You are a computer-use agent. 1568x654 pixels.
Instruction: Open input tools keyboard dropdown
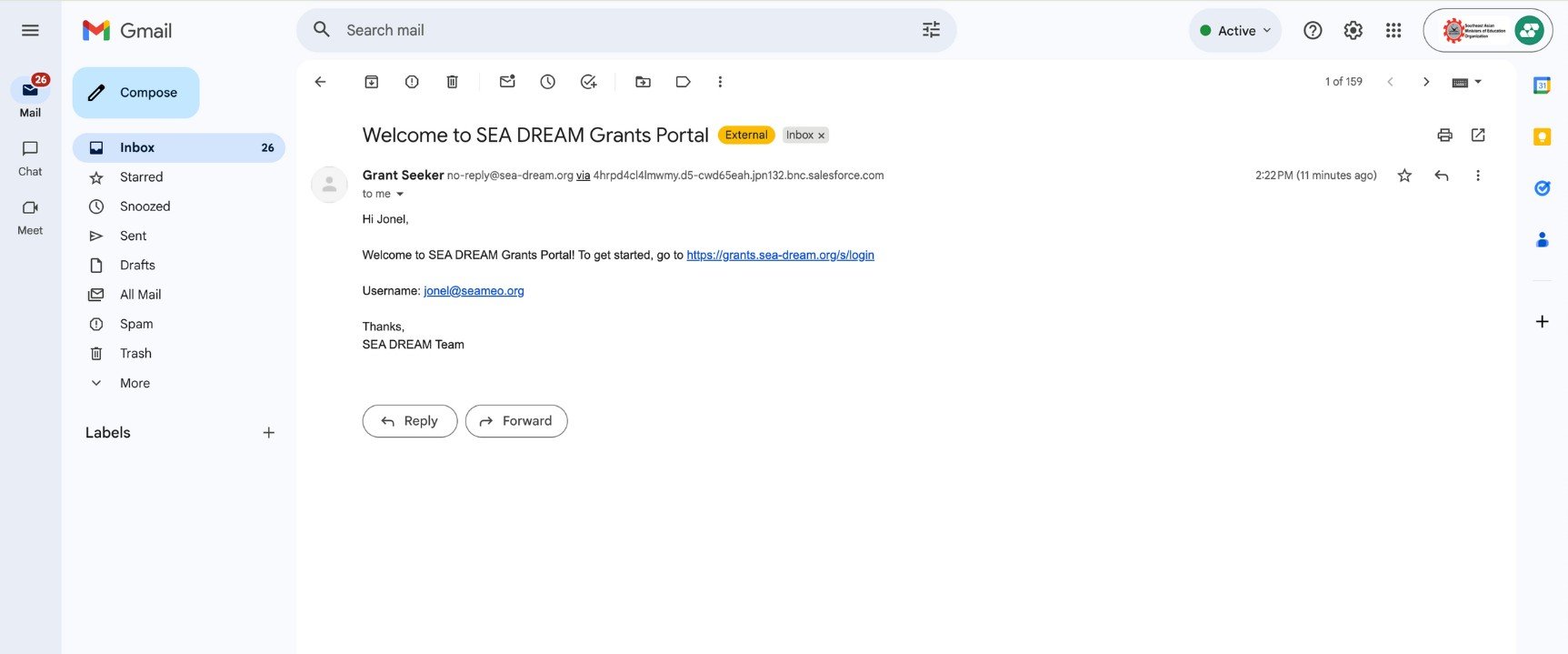1466,82
